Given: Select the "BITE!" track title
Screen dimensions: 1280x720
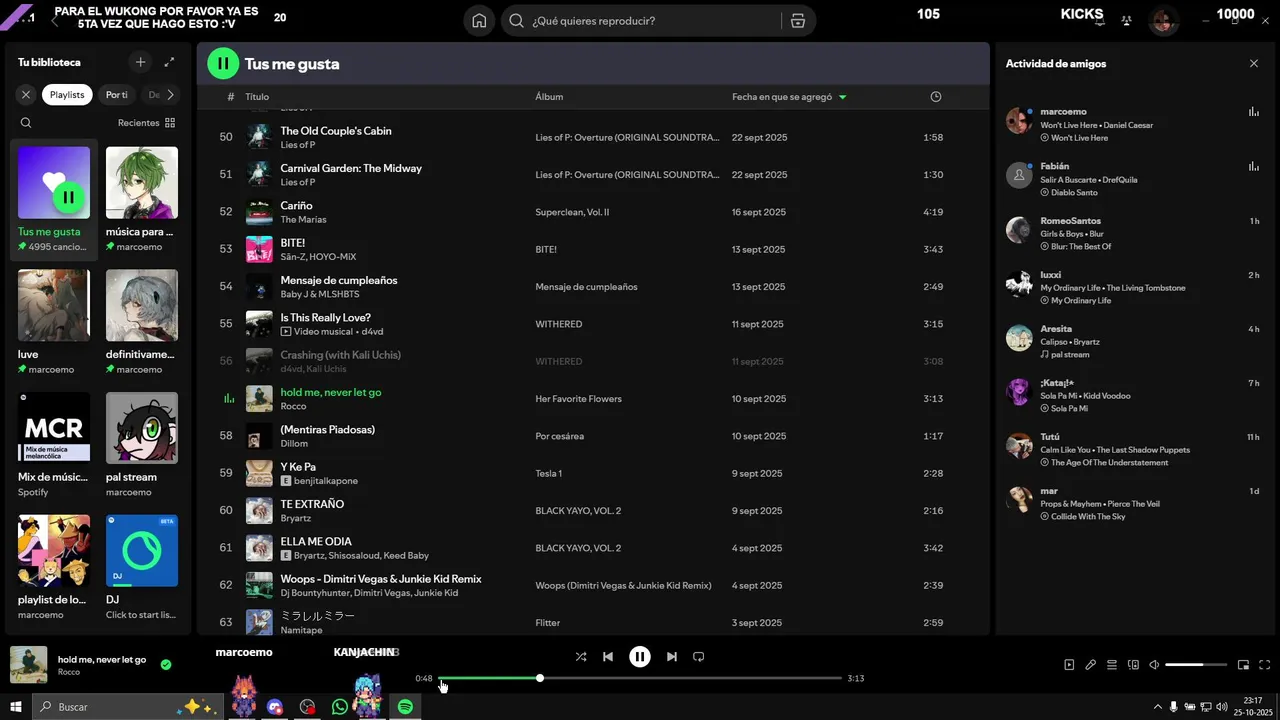Looking at the screenshot, I should click(x=293, y=243).
